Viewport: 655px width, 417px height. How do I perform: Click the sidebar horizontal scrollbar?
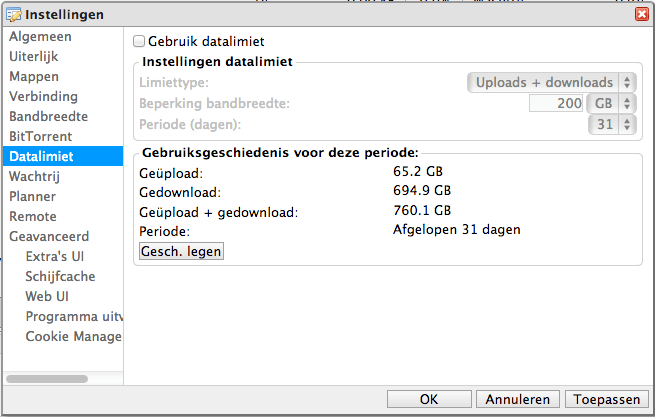[x=46, y=379]
